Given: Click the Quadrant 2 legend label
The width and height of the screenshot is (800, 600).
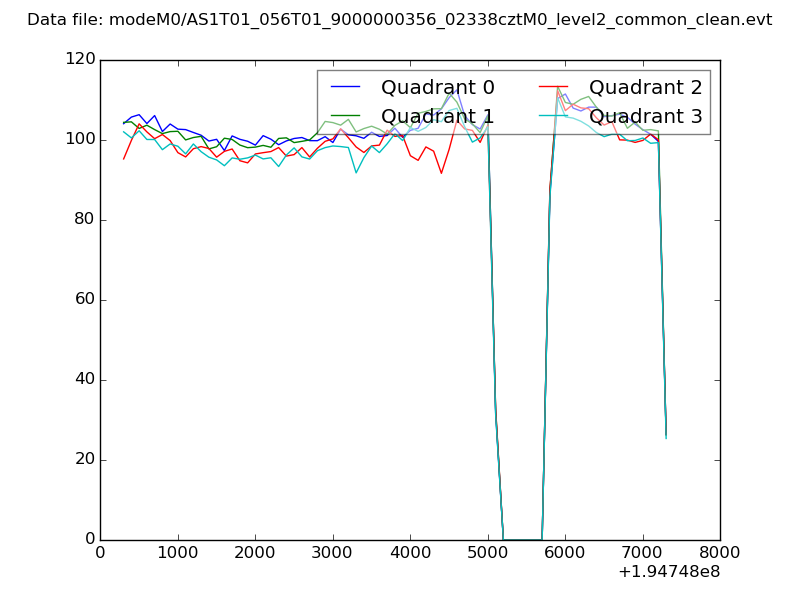Looking at the screenshot, I should coord(645,87).
